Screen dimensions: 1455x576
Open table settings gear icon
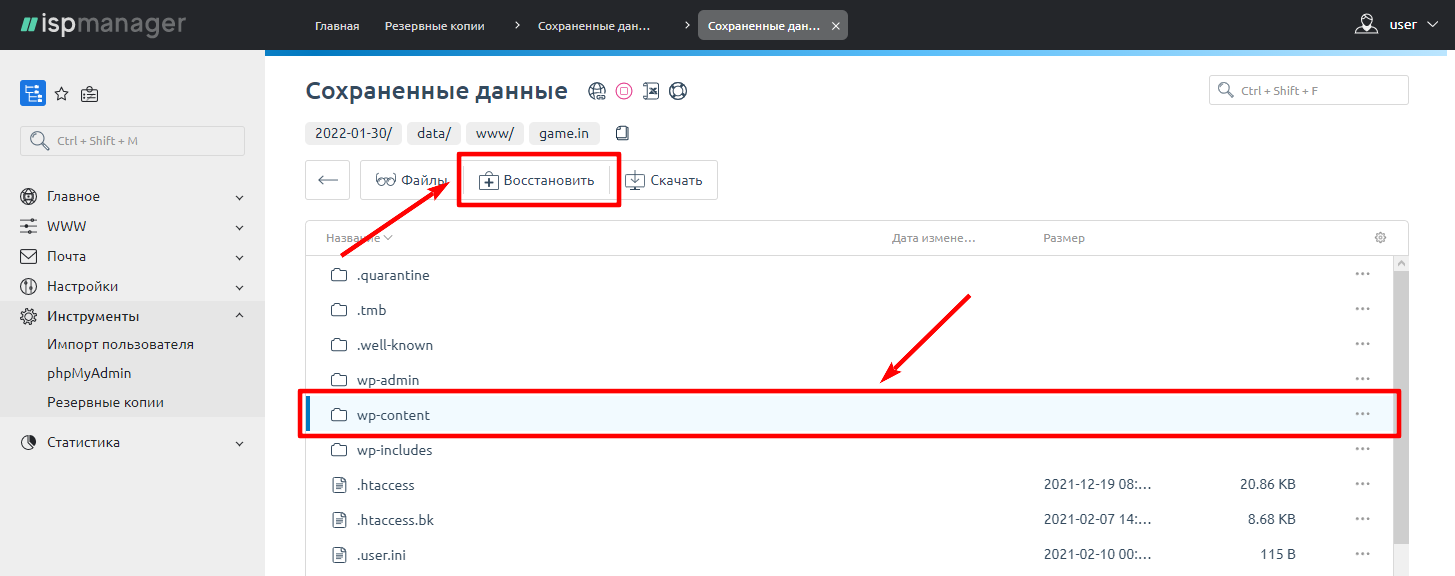1380,238
